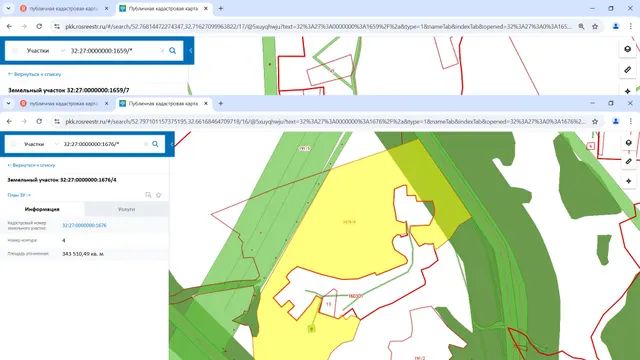Open hamburger menu in front window search bar
The image size is (640, 360).
(x=13, y=144)
